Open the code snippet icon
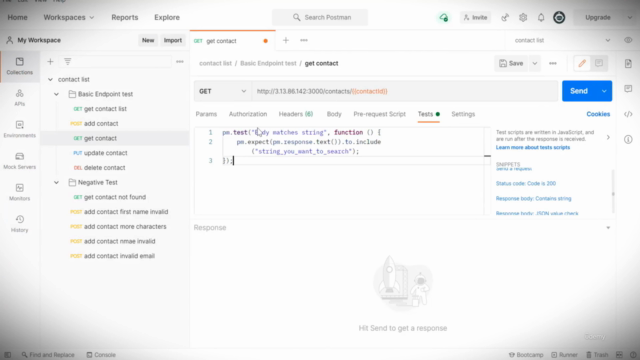Image resolution: width=640 pixels, height=360 pixels. point(628,114)
